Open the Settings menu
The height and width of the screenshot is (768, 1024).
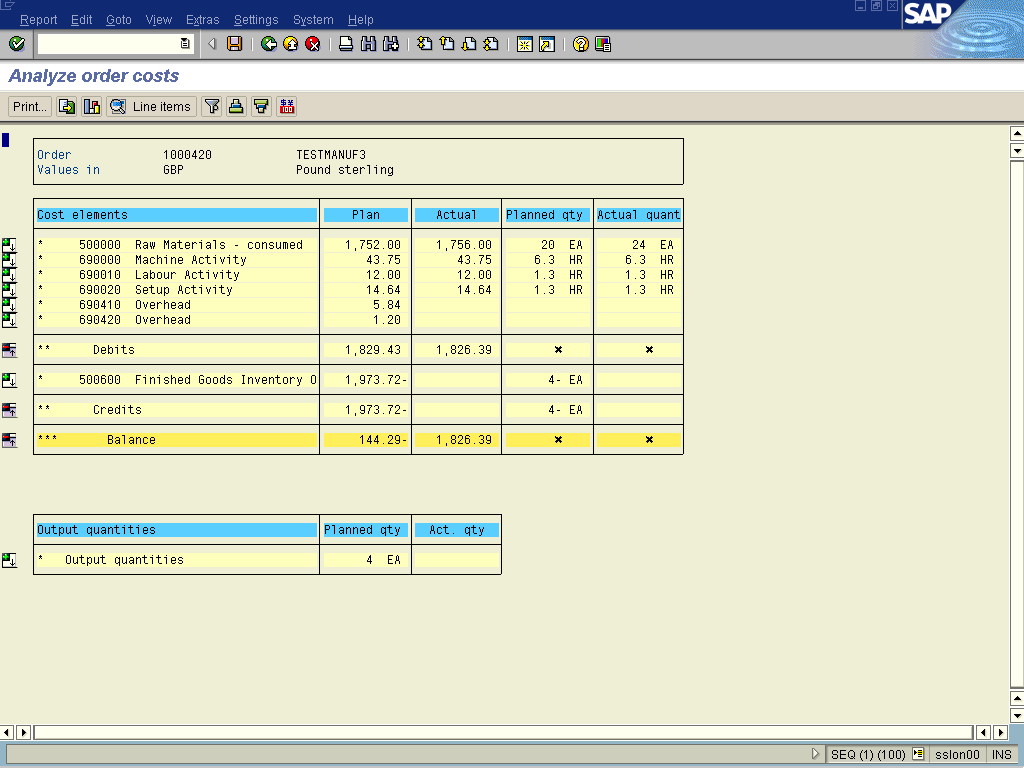pyautogui.click(x=256, y=20)
